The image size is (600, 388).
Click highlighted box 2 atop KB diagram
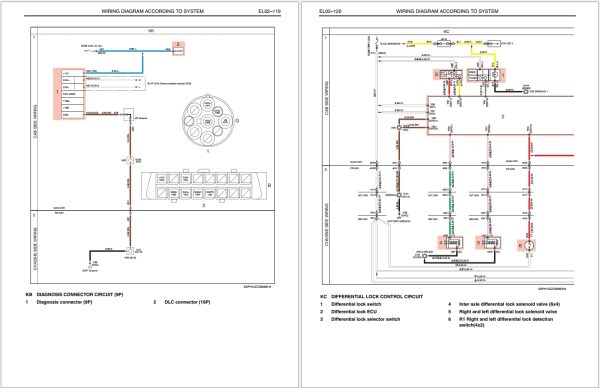click(178, 48)
